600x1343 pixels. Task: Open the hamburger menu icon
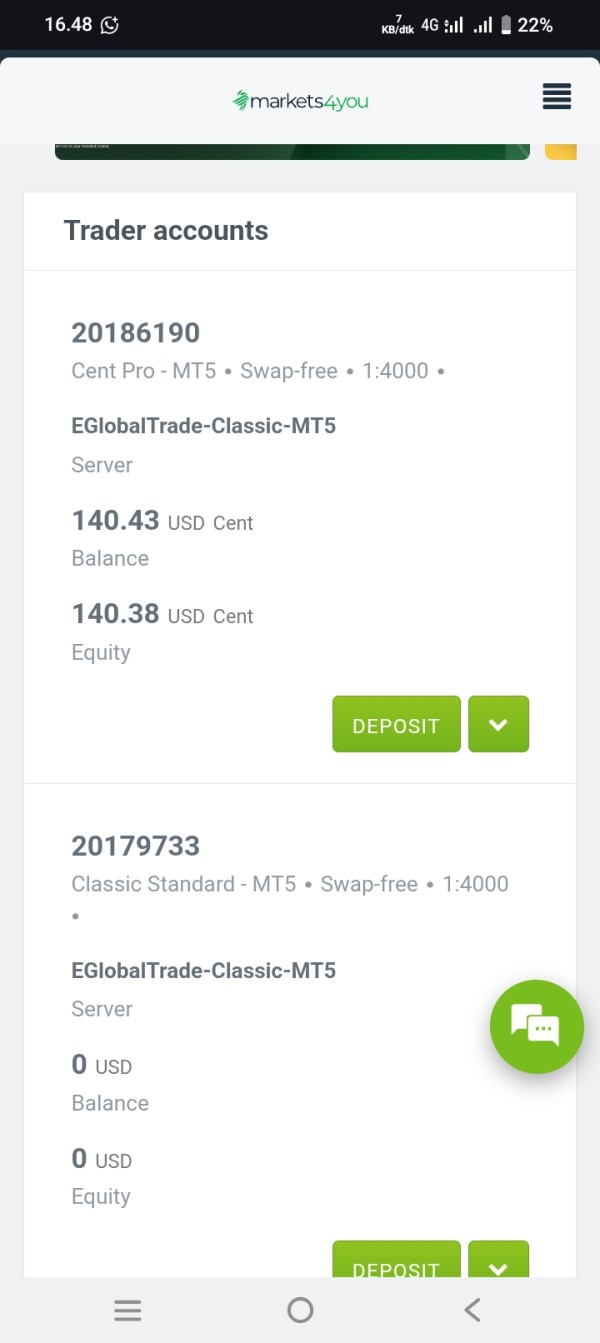557,97
